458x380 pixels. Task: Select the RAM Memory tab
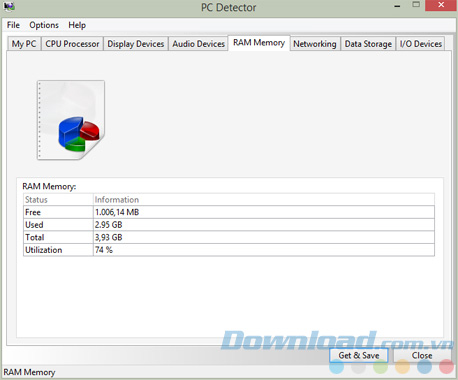point(259,43)
